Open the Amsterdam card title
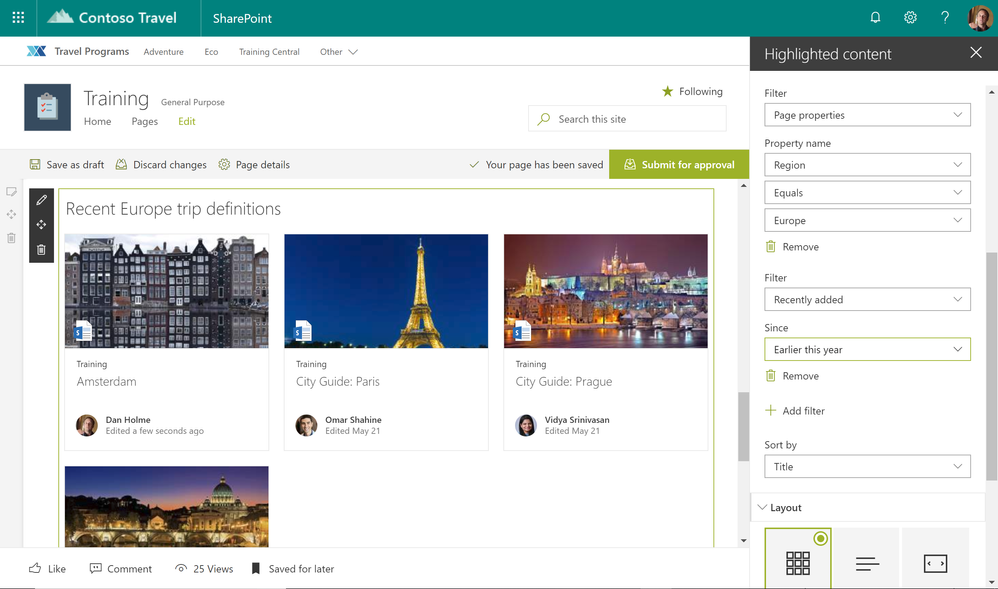This screenshot has width=998, height=589. click(106, 381)
